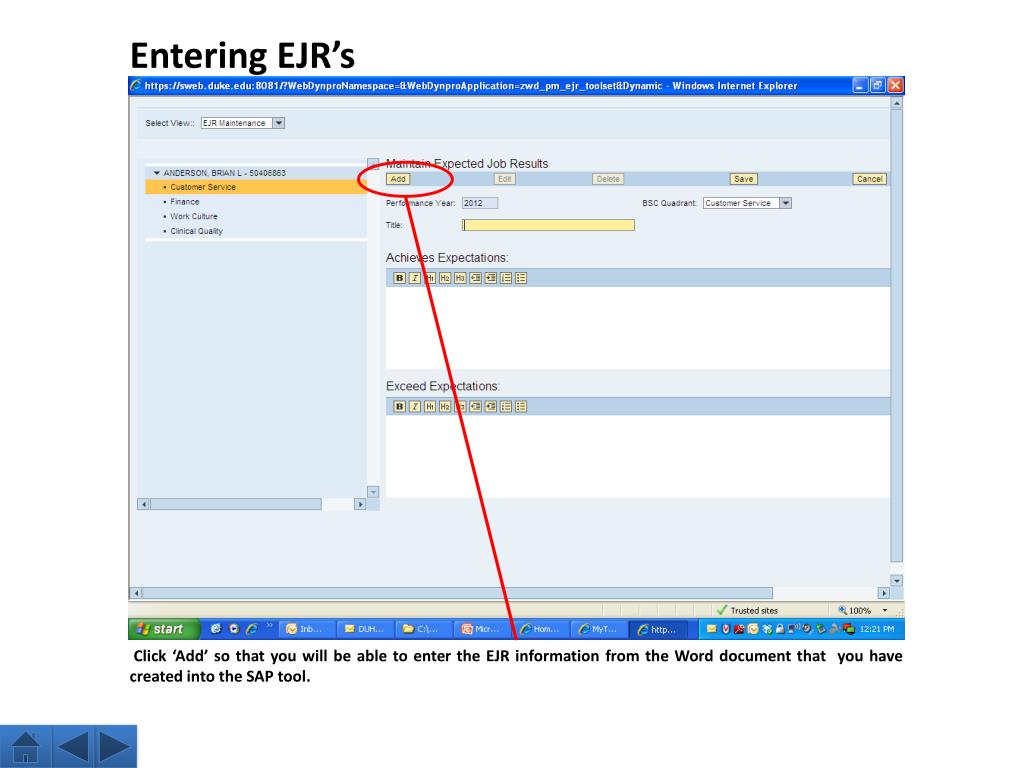This screenshot has width=1024, height=768.
Task: Insert numbered list in Exceed Expectations toolbar
Action: pyautogui.click(x=505, y=406)
